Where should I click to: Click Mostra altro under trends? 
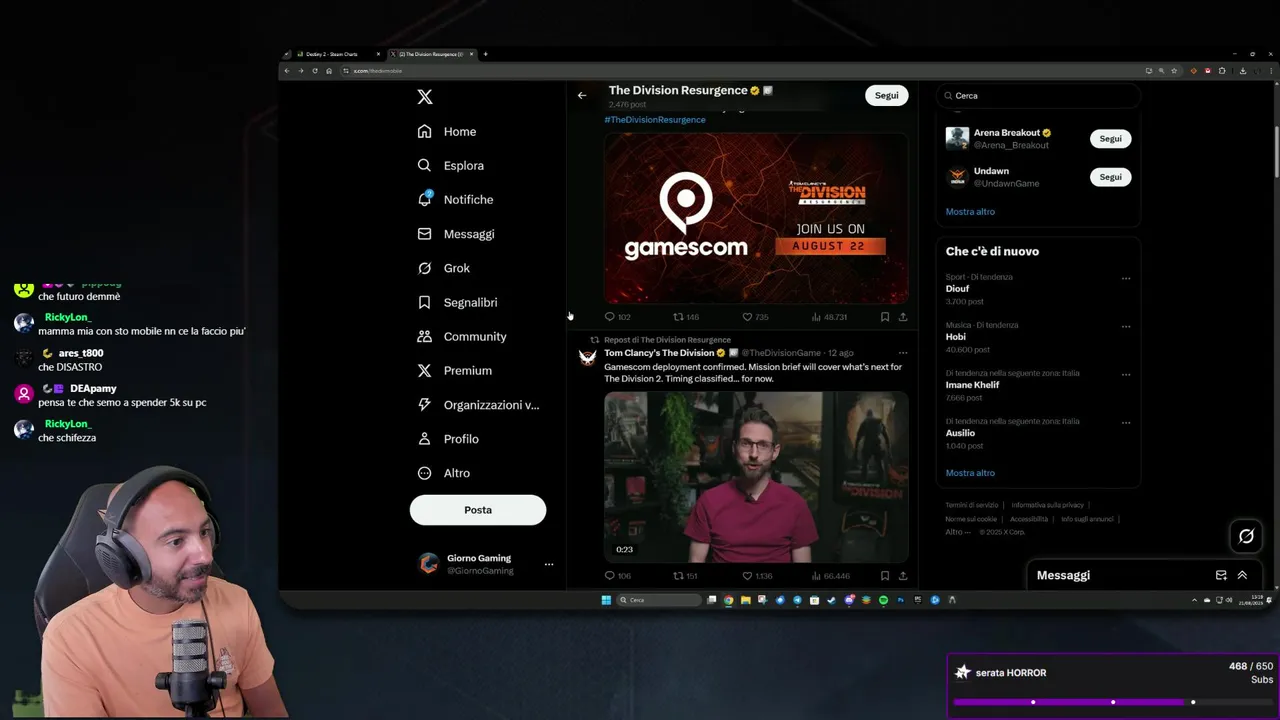970,473
